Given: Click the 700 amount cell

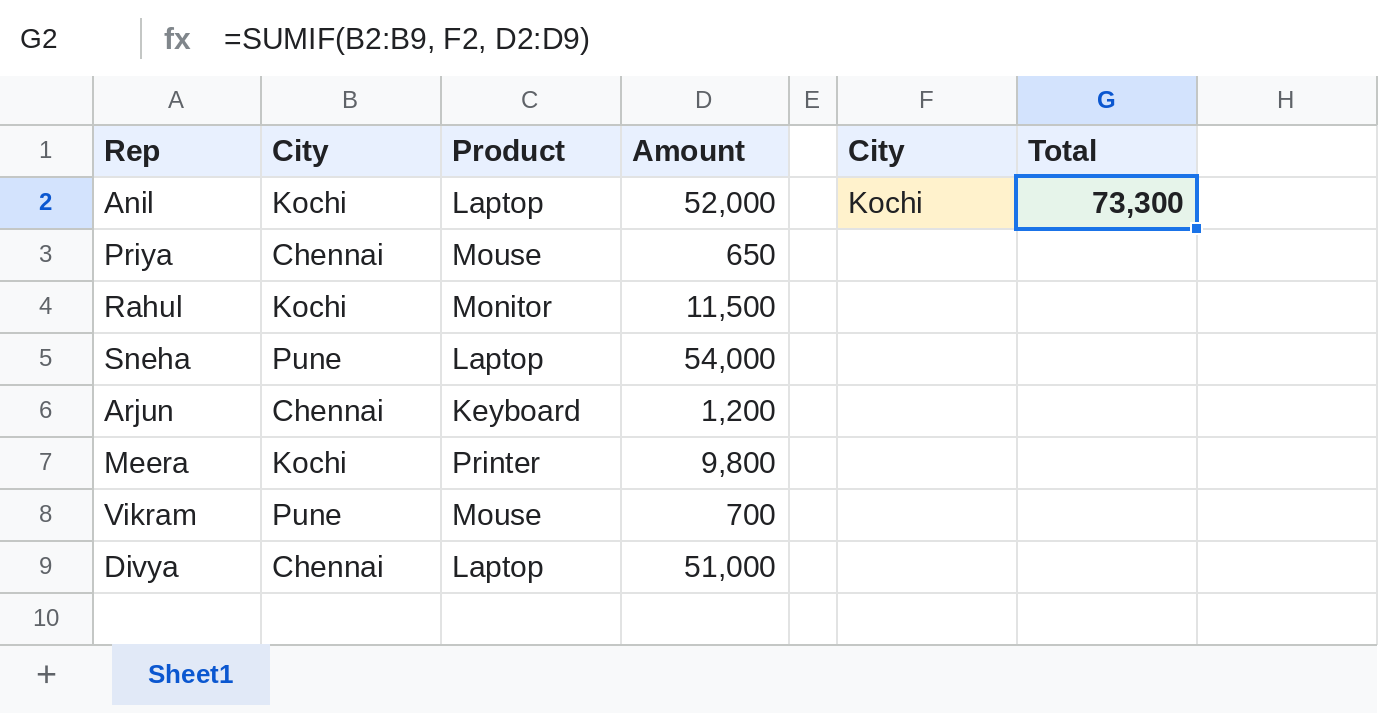Looking at the screenshot, I should [x=705, y=515].
